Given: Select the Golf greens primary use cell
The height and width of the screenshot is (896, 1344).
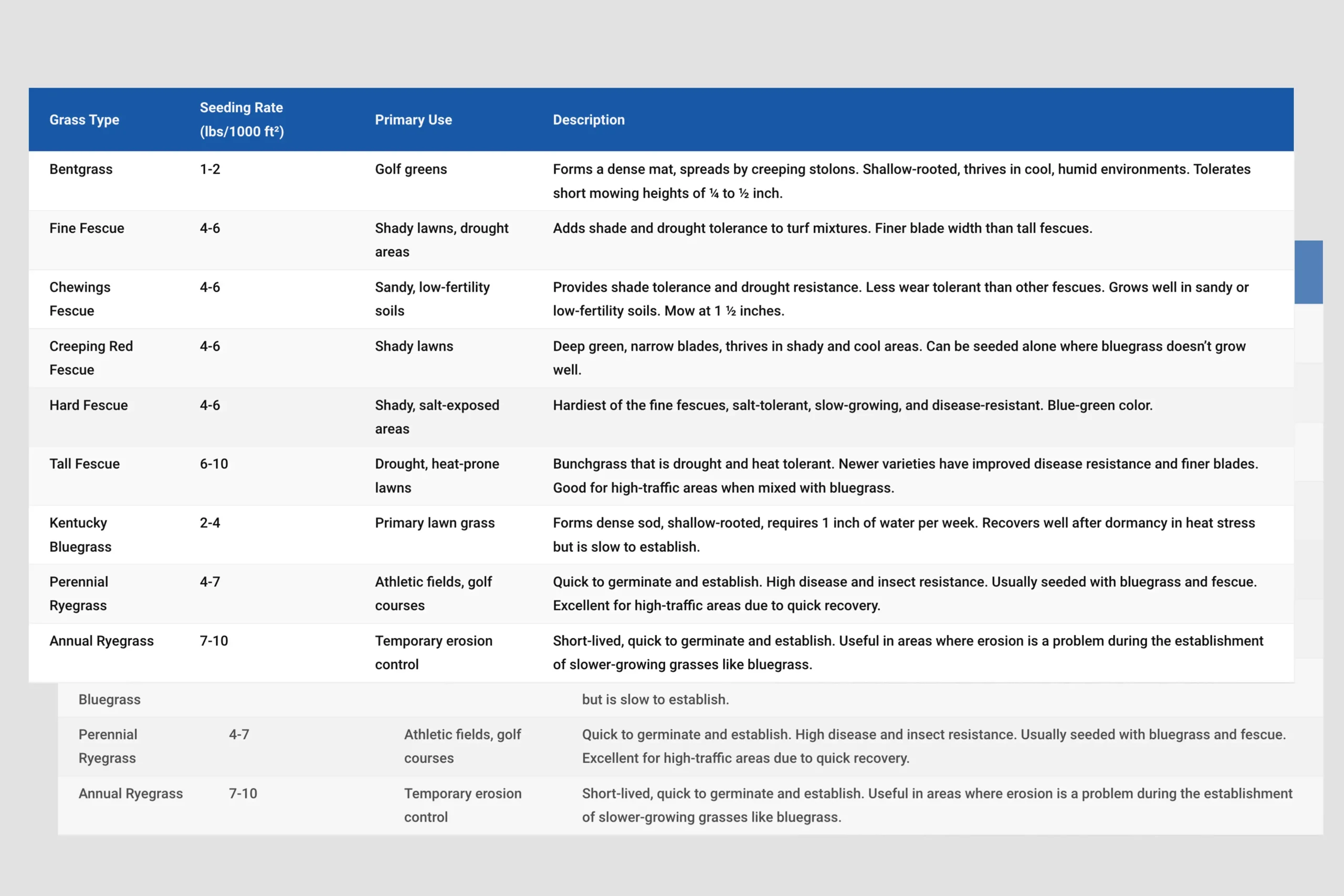Looking at the screenshot, I should [411, 169].
